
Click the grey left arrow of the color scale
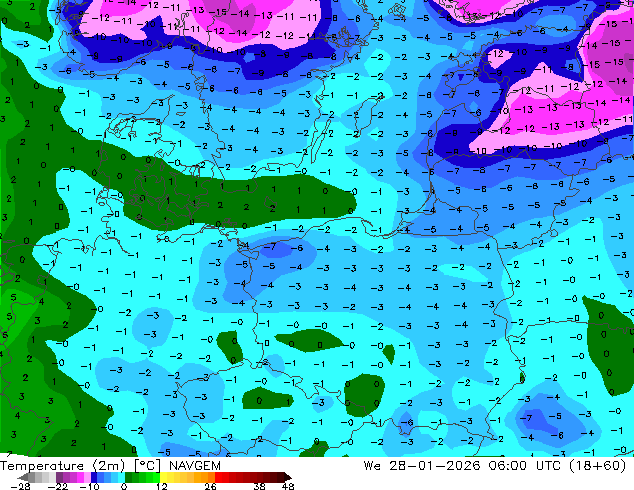click(x=22, y=477)
